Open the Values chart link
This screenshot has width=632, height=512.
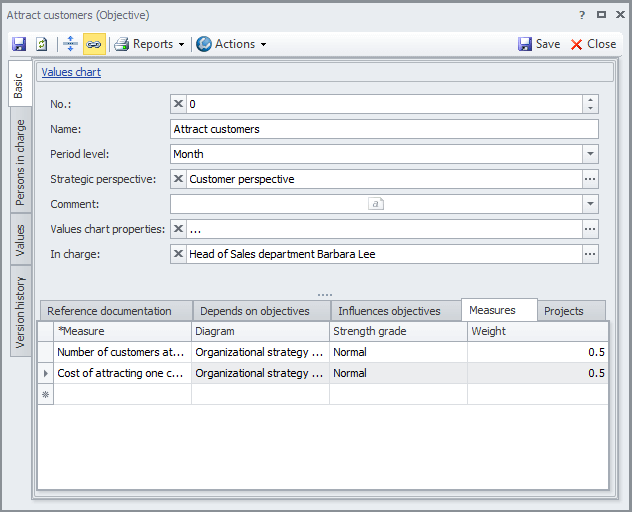click(x=71, y=72)
